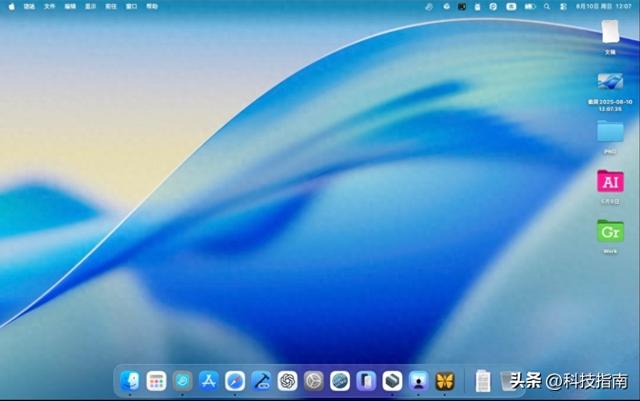Open the gray teal-swirl app in Dock
640x401 pixels.
[x=182, y=381]
